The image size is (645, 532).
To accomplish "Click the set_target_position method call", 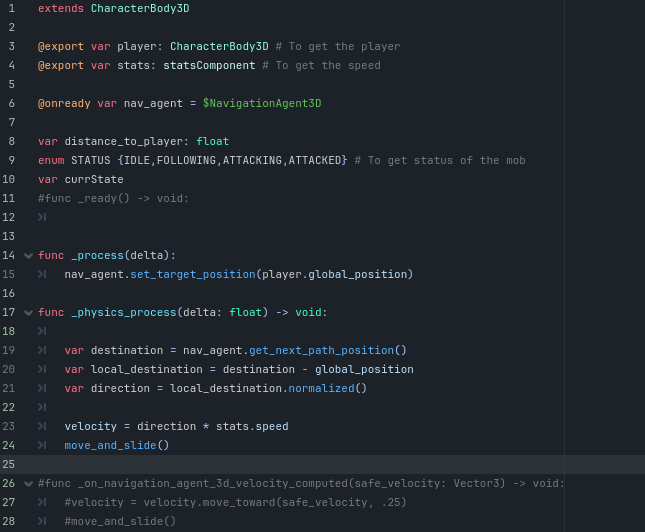I will coord(193,274).
